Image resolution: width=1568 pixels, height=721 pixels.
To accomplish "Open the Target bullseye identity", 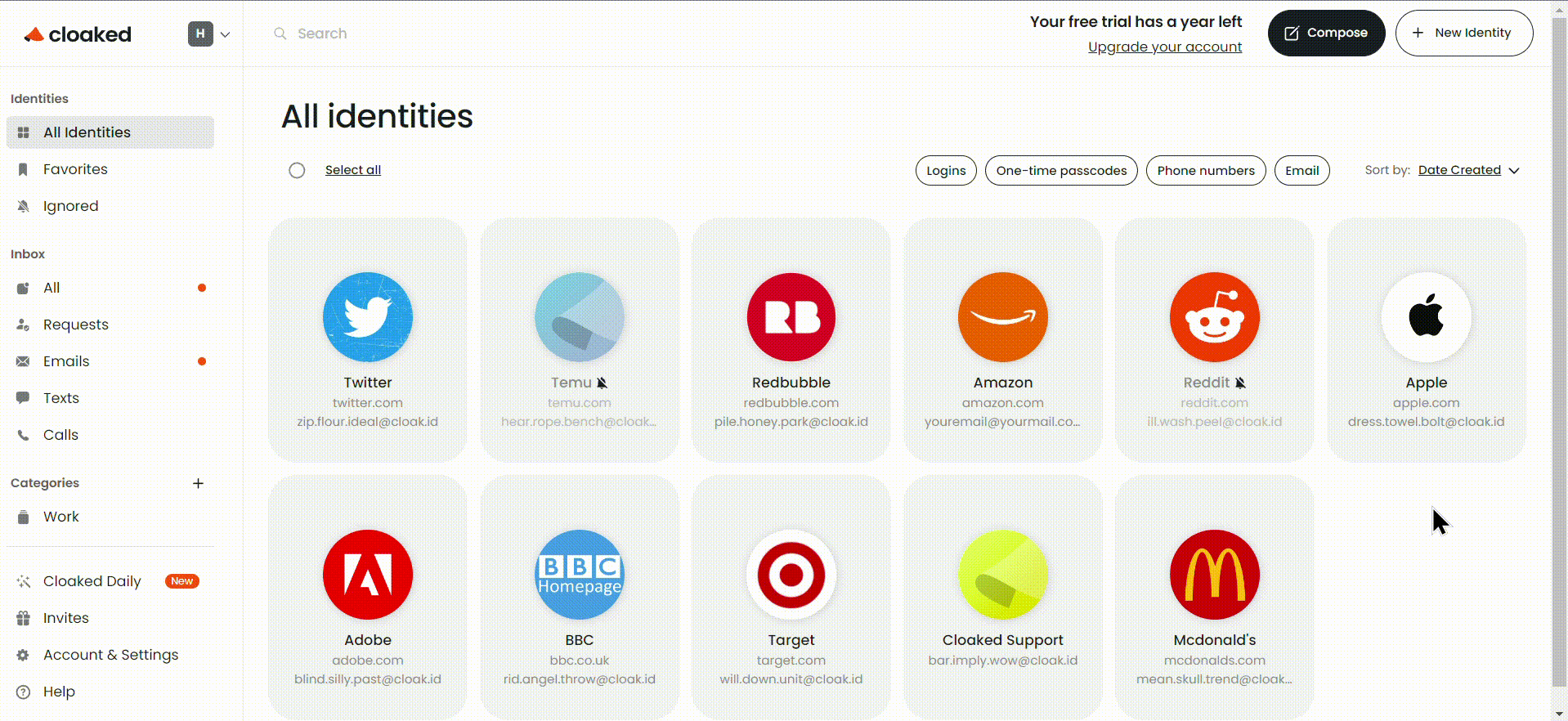I will (791, 575).
